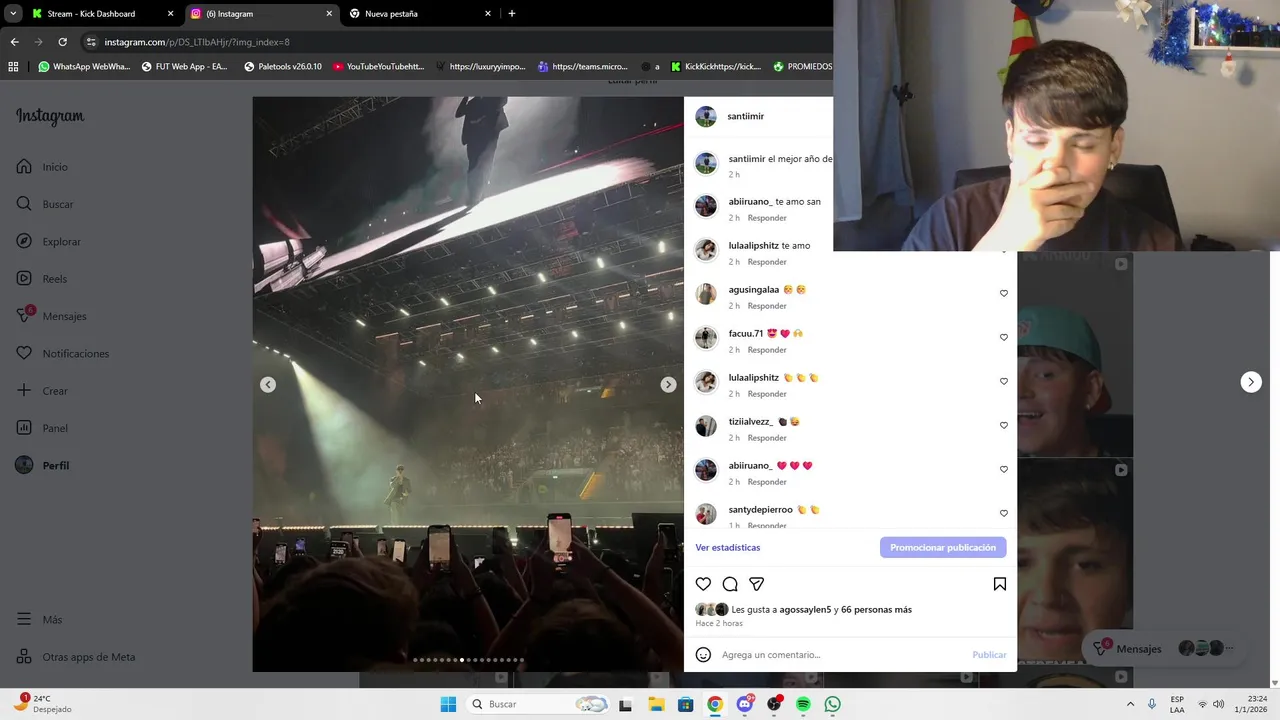Click the comment bubble icon under the post

pyautogui.click(x=730, y=584)
